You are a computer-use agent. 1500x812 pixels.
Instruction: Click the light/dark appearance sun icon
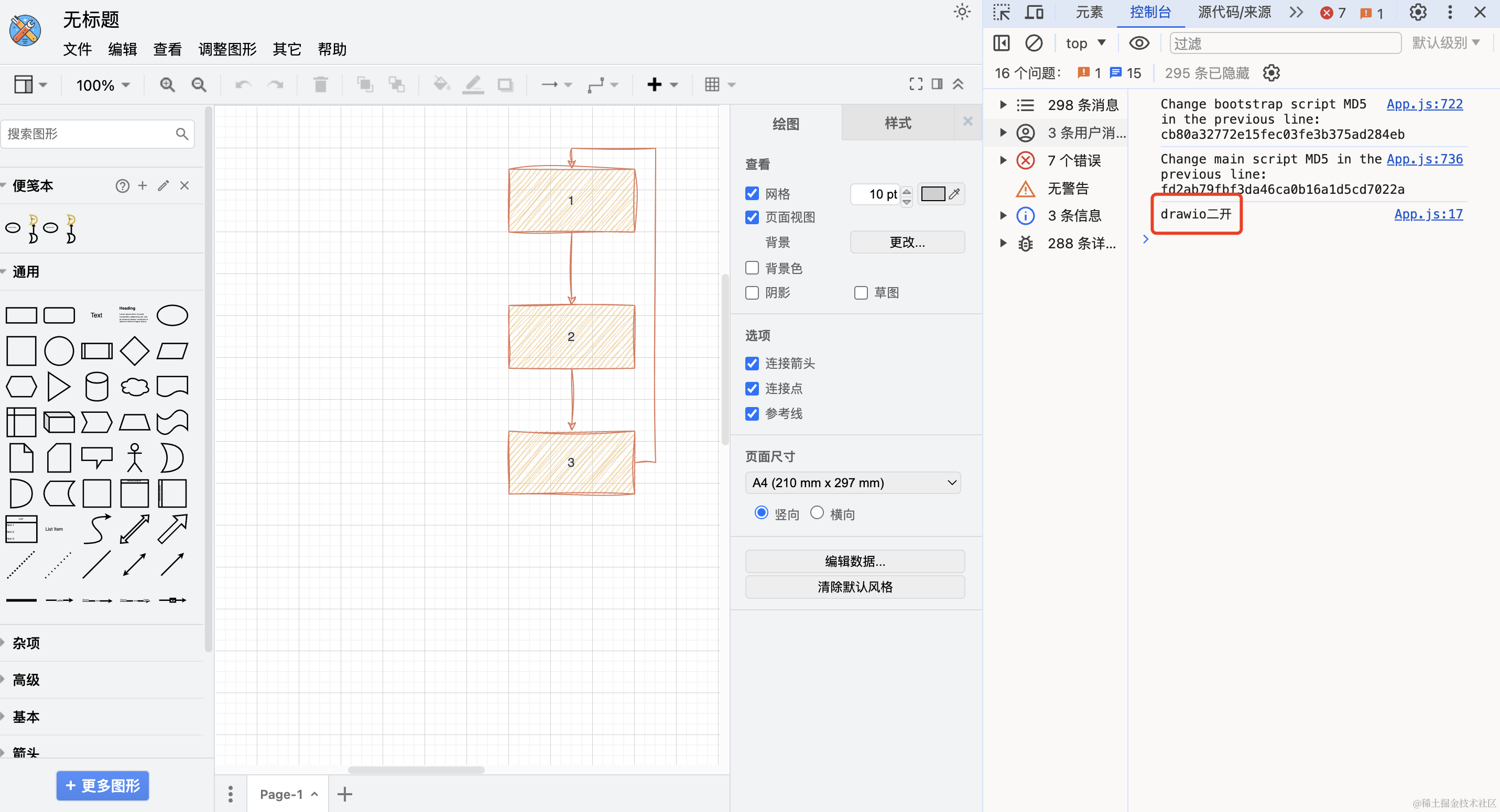(x=962, y=12)
